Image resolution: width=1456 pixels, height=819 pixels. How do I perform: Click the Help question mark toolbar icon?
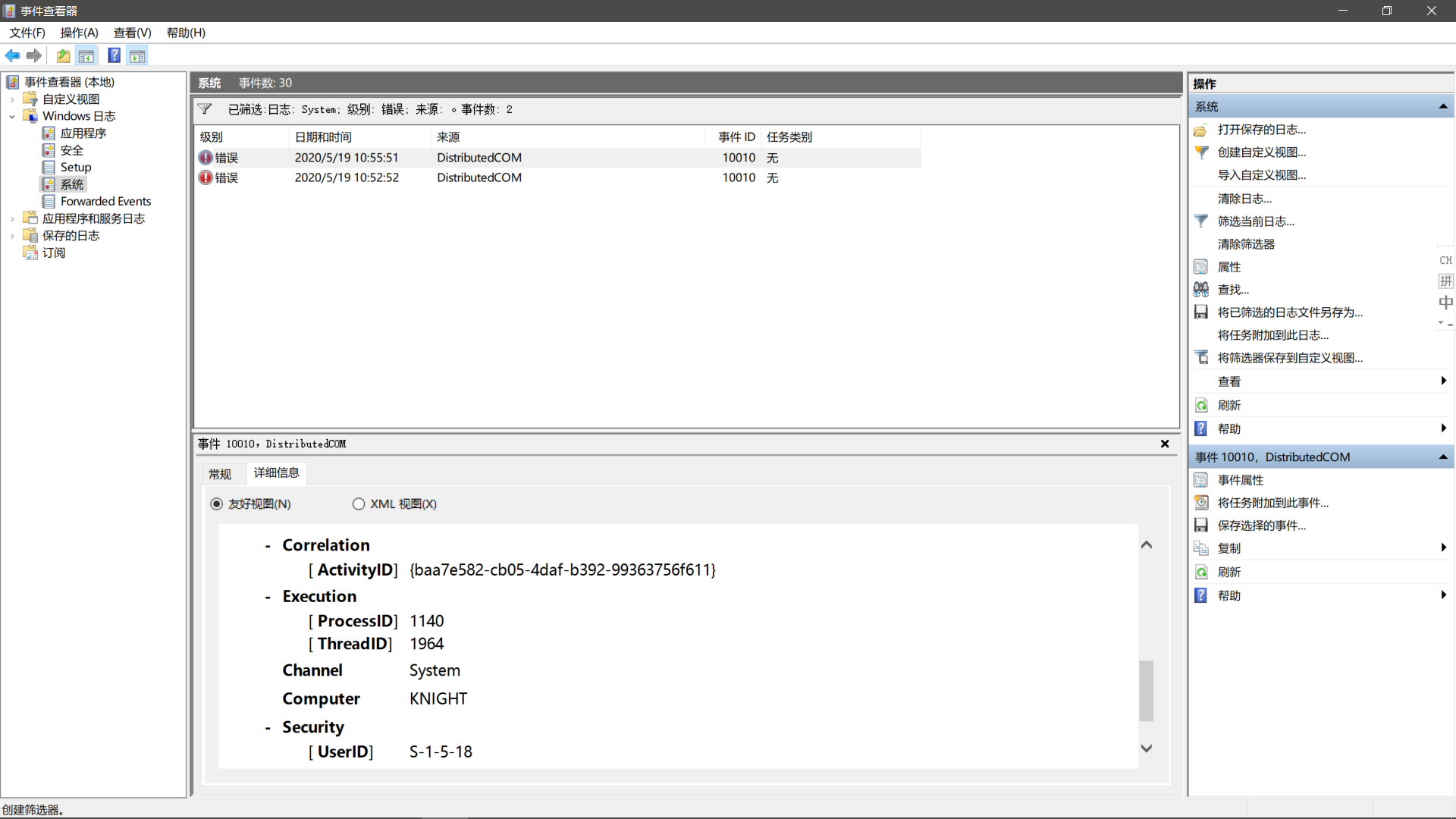point(114,55)
